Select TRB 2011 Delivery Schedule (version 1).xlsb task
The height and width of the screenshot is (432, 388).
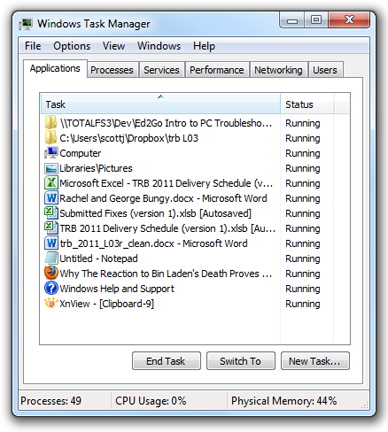click(195, 228)
